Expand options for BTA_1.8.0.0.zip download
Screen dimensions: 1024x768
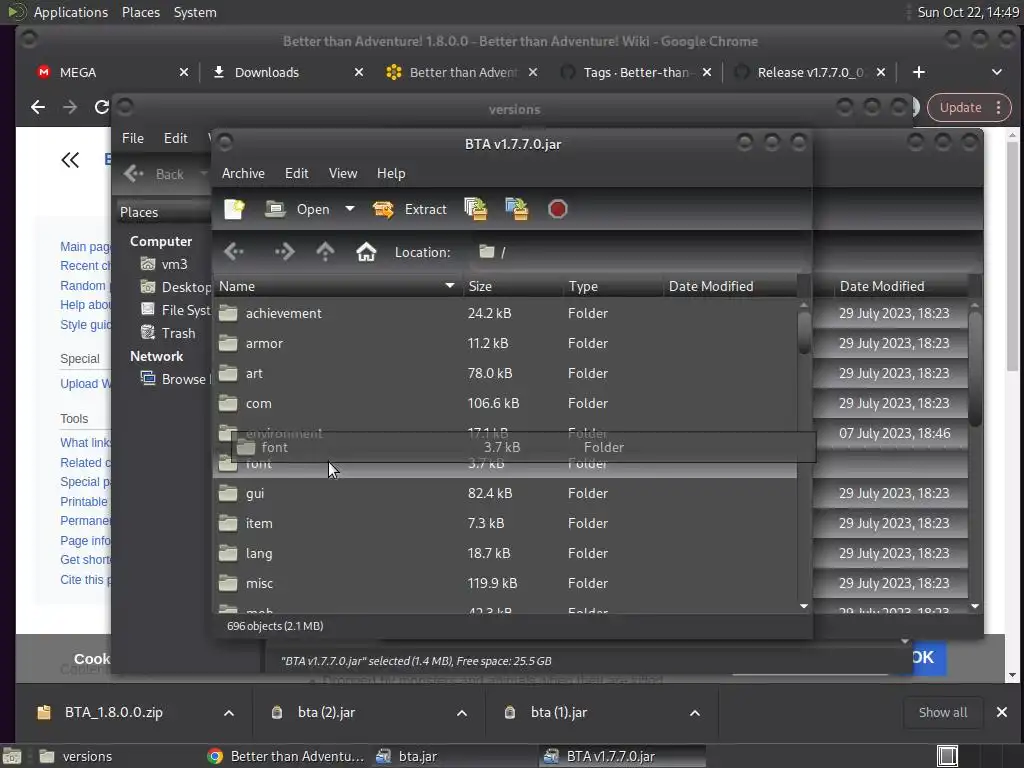click(229, 713)
